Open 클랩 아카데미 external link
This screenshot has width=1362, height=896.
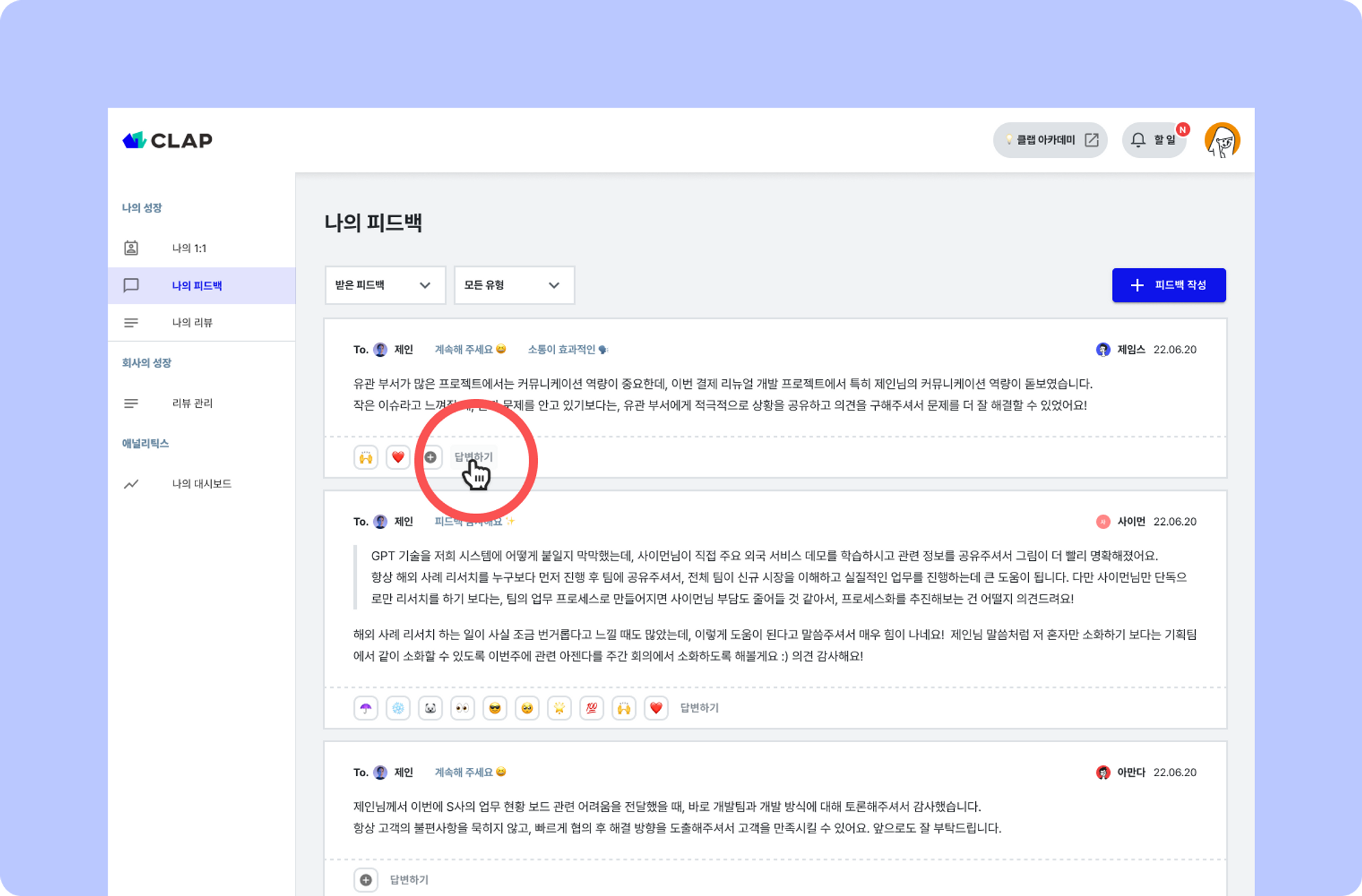click(x=1050, y=140)
